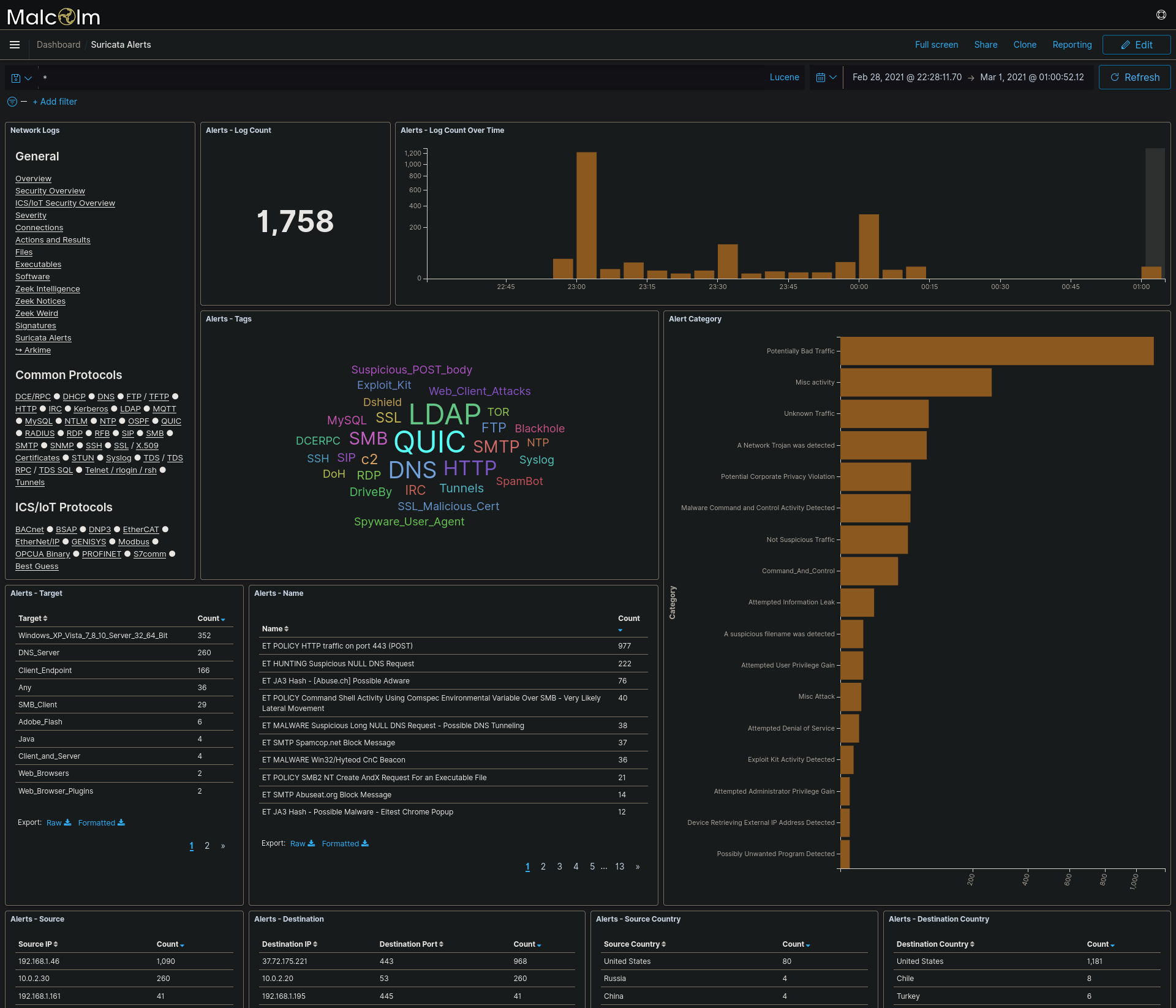Click the + Add filter link
The height and width of the screenshot is (1008, 1176).
tap(55, 101)
